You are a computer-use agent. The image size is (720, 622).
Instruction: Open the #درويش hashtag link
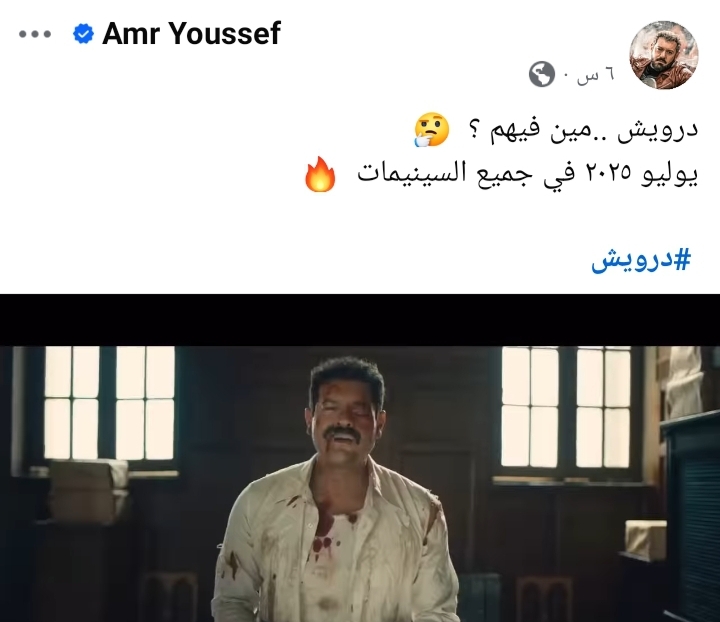(641, 260)
